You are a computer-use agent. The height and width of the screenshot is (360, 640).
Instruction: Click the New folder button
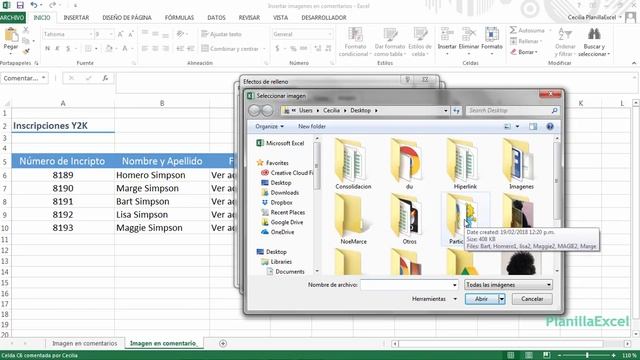[312, 127]
